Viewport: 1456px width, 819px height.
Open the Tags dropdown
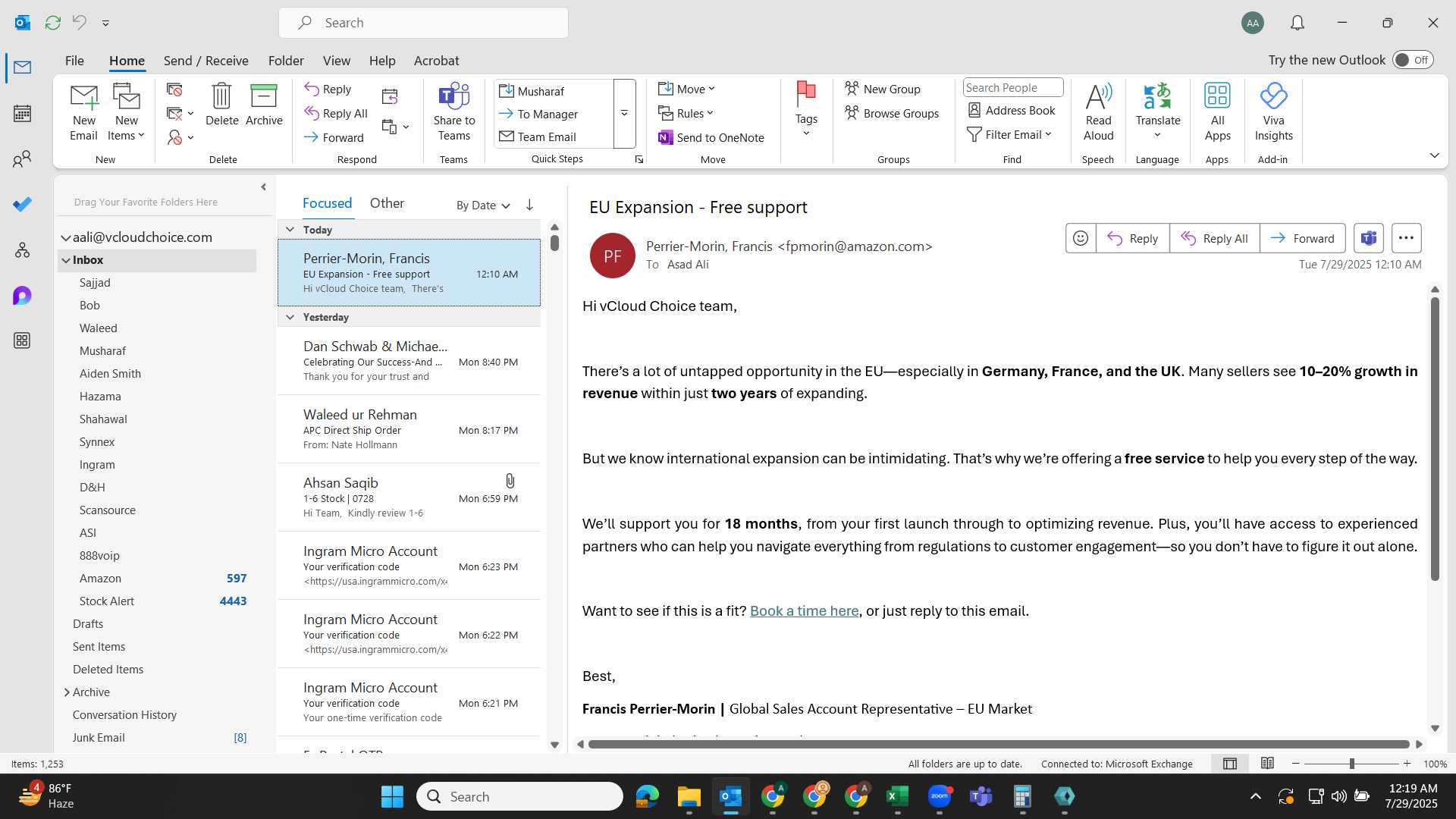[806, 110]
